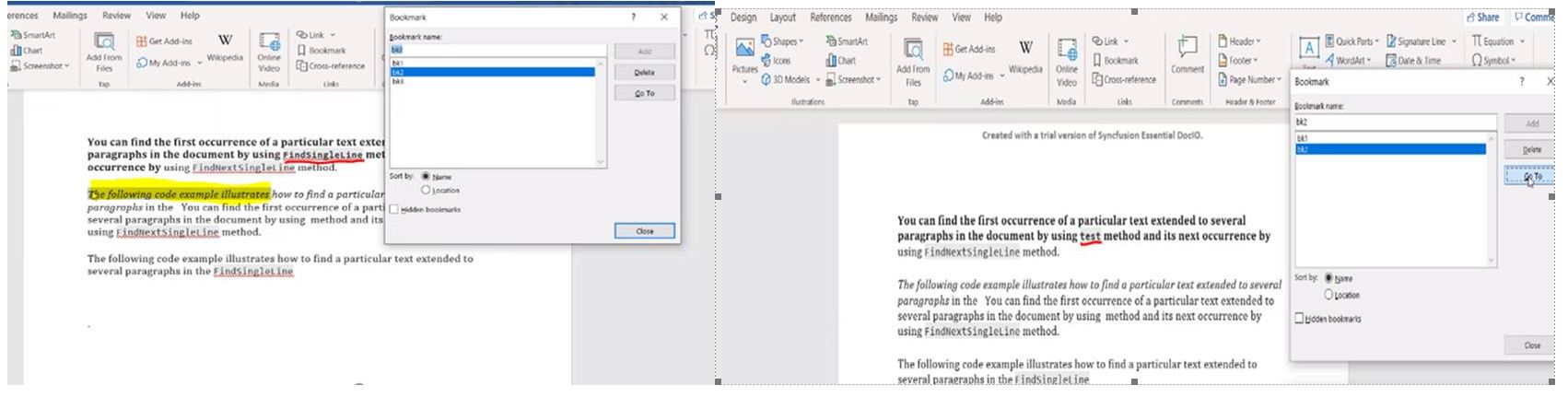Click Cross-reference in right window ribbon
This screenshot has height=397, width=1568.
click(1123, 79)
